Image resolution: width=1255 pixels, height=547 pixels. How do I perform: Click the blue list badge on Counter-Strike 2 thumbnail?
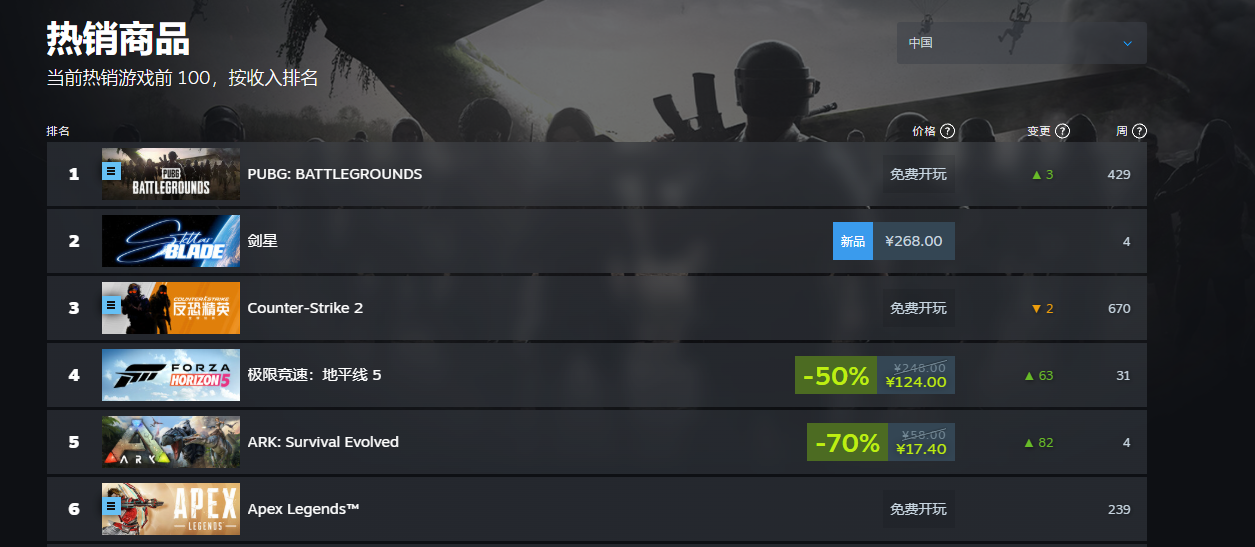tap(112, 304)
